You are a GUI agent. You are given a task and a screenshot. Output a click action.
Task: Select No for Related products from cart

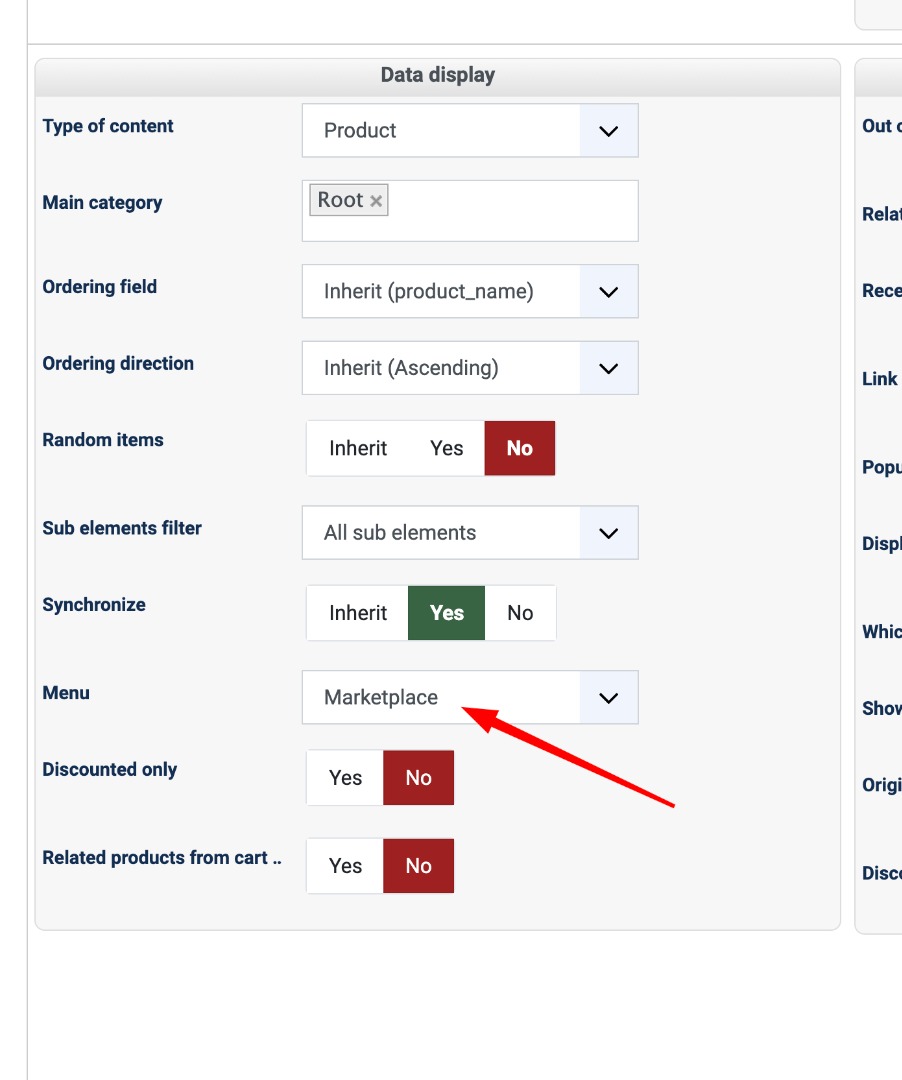pyautogui.click(x=418, y=866)
